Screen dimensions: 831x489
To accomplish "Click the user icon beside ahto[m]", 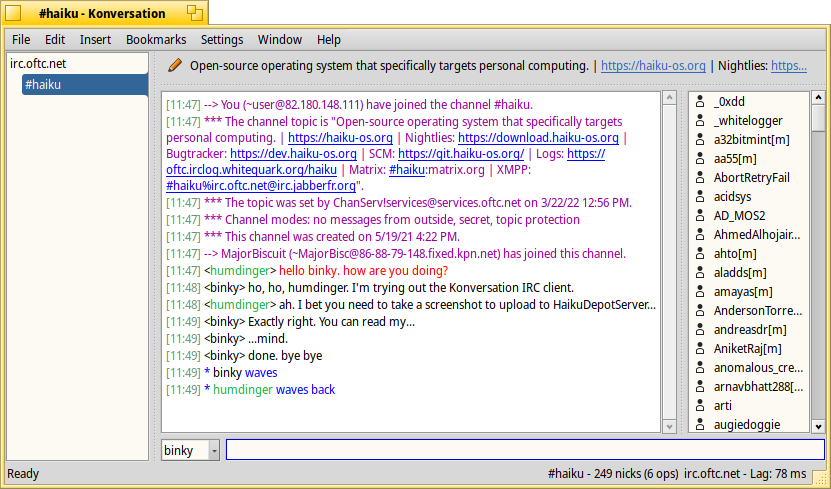I will [x=700, y=254].
